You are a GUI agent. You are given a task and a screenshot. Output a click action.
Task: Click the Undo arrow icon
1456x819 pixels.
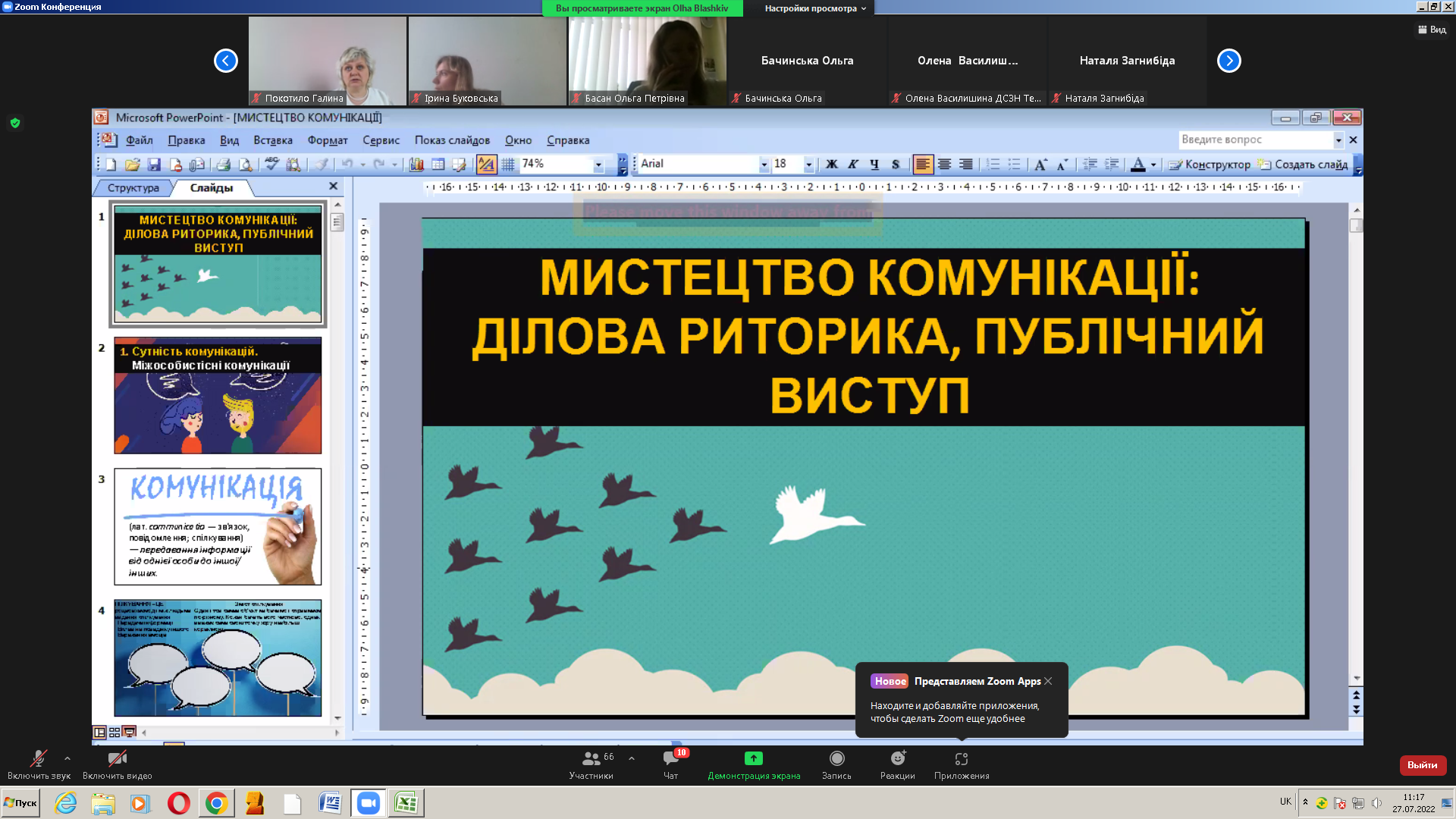[x=347, y=164]
